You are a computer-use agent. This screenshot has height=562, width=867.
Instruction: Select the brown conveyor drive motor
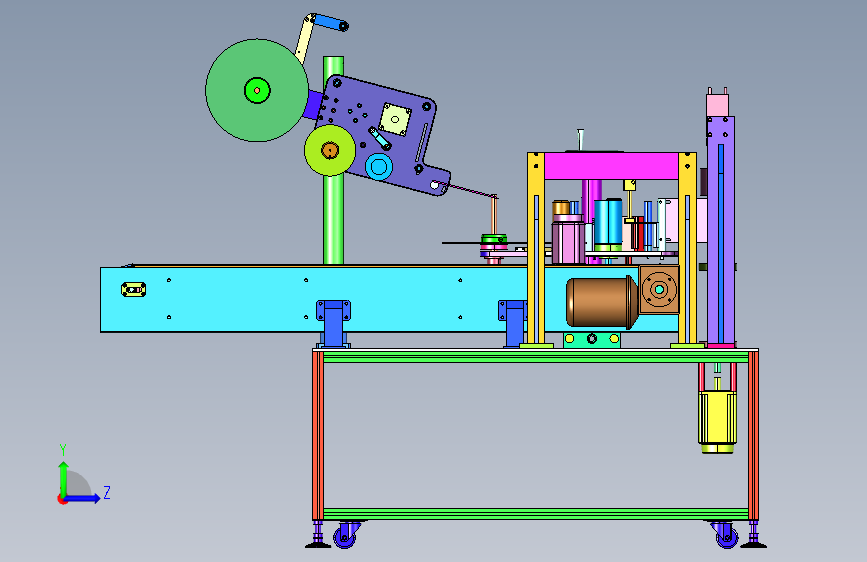click(602, 301)
